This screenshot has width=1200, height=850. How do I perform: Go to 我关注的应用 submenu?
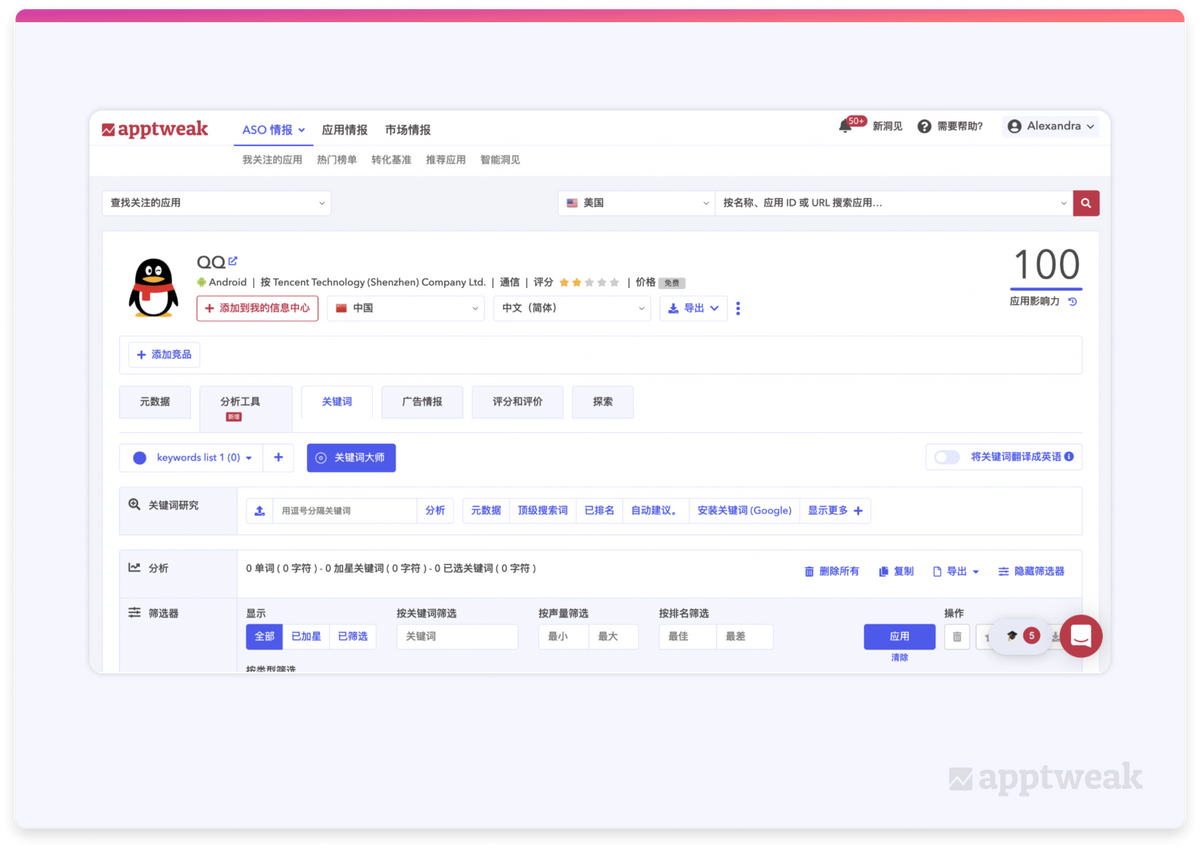[x=272, y=160]
